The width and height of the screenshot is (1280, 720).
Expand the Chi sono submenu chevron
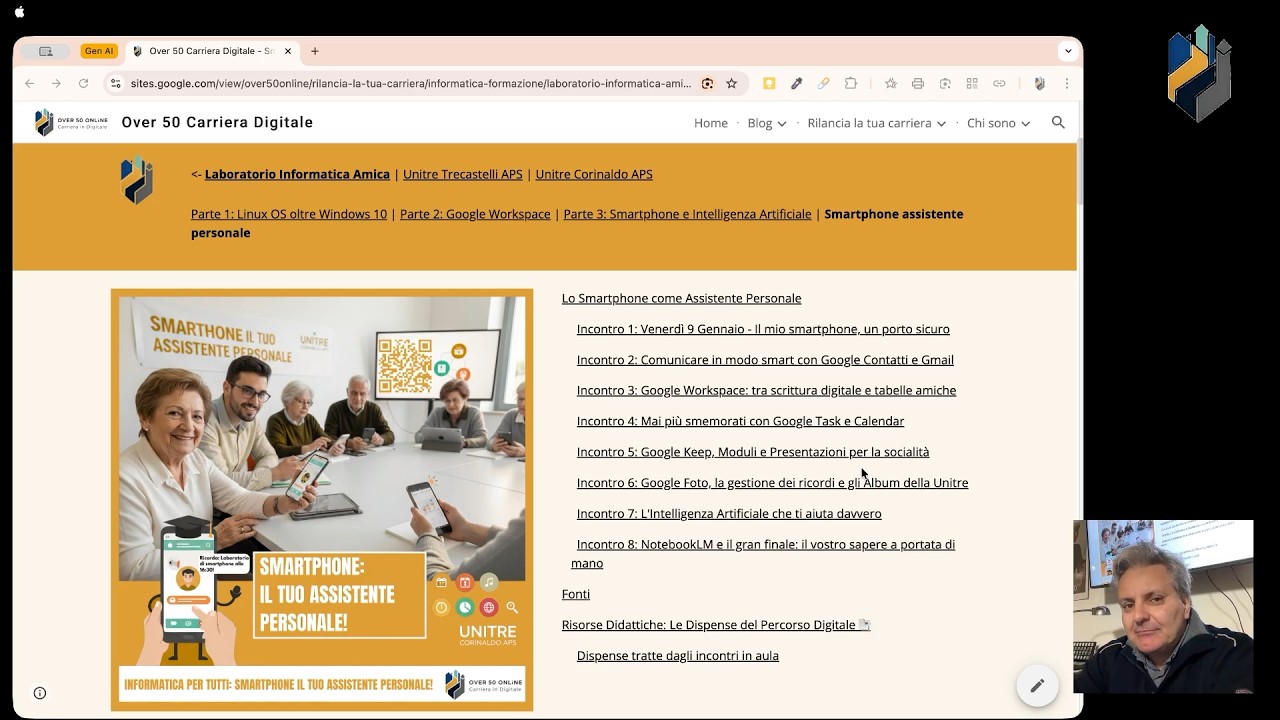click(x=1026, y=124)
